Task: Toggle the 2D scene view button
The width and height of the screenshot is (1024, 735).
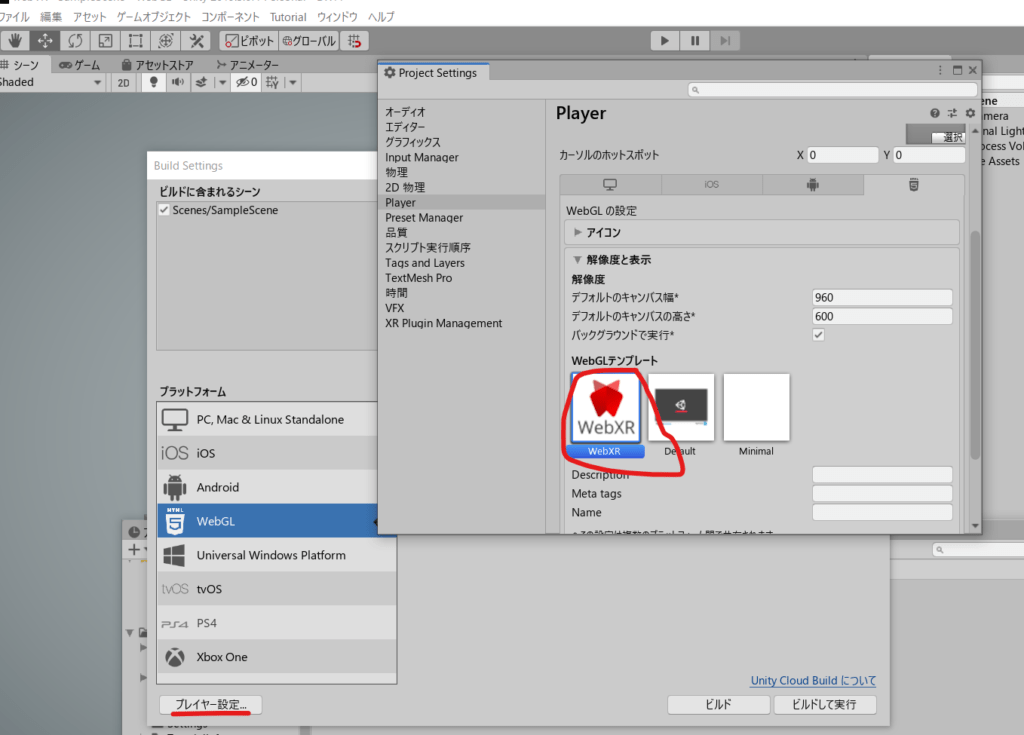Action: point(124,83)
